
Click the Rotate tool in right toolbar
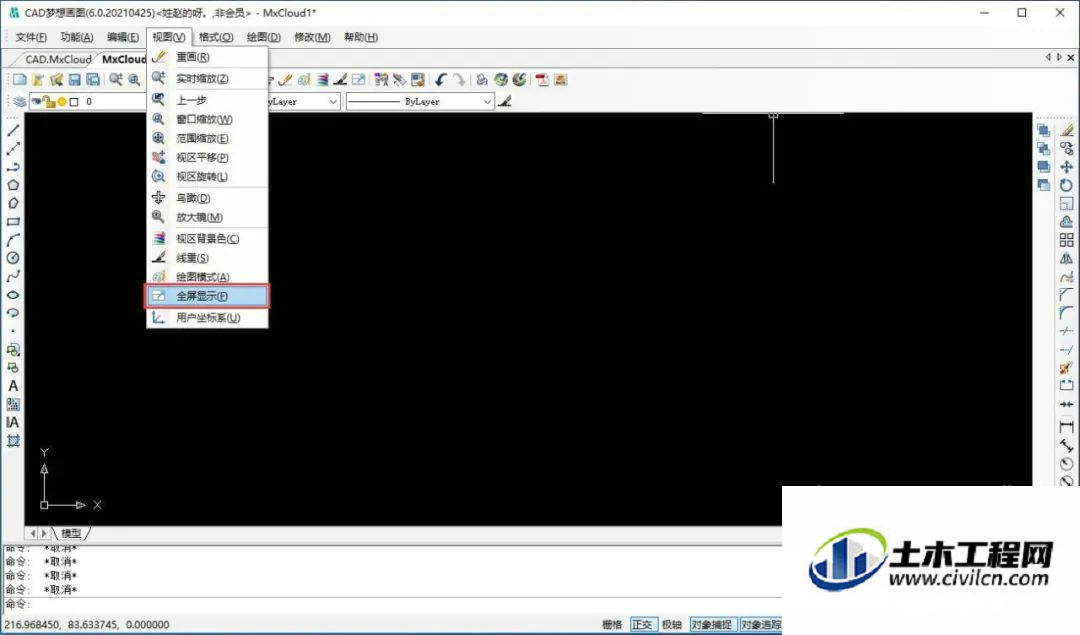(x=1066, y=185)
